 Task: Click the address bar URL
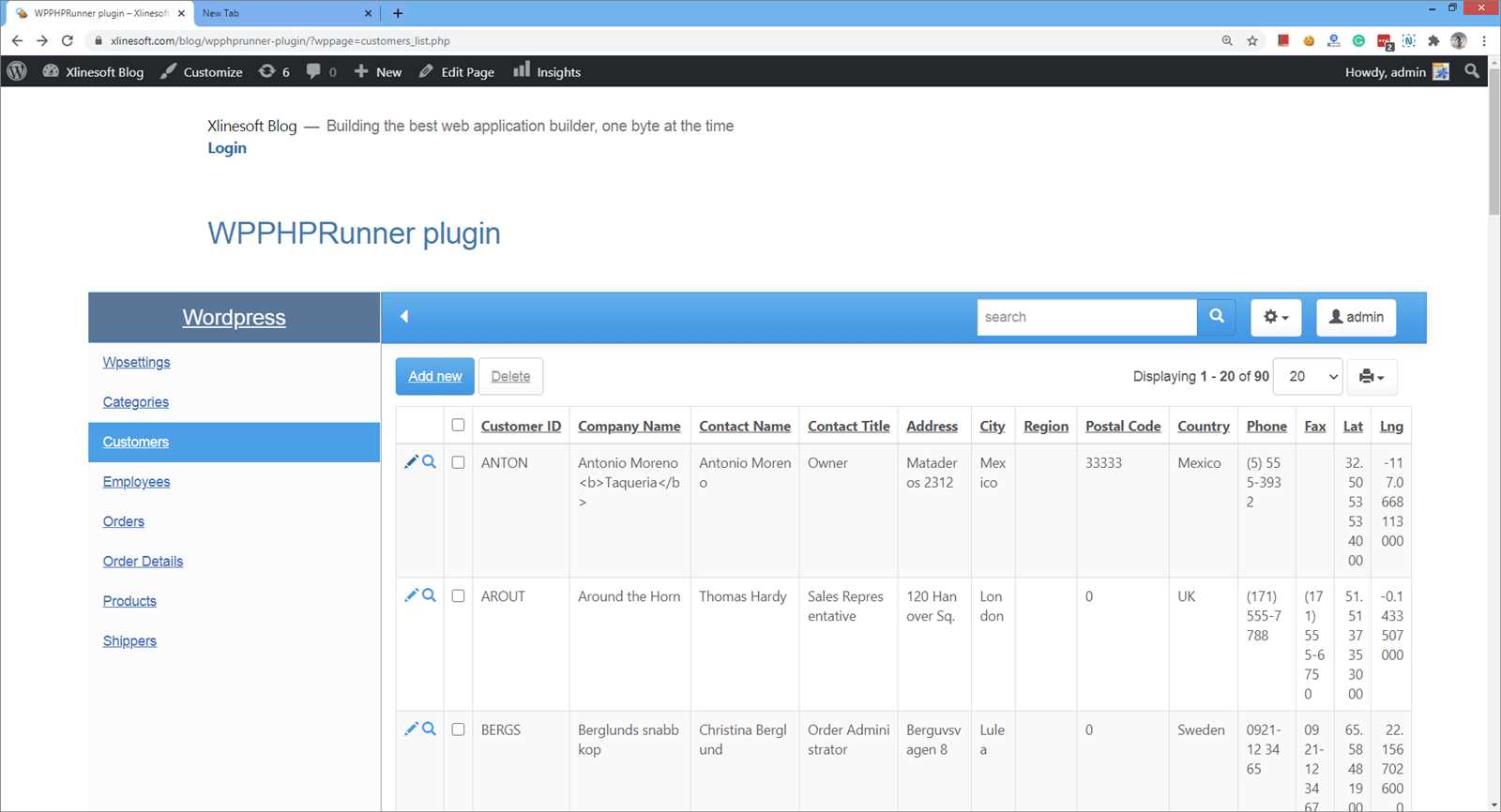pyautogui.click(x=280, y=40)
